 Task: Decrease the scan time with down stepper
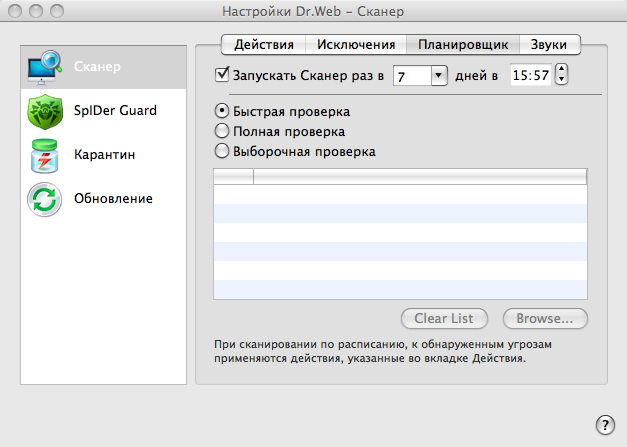point(561,79)
